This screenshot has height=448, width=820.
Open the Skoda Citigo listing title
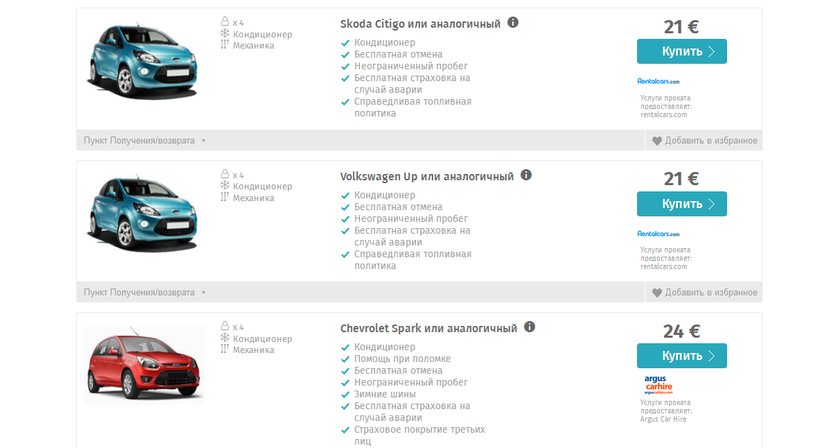coord(420,24)
